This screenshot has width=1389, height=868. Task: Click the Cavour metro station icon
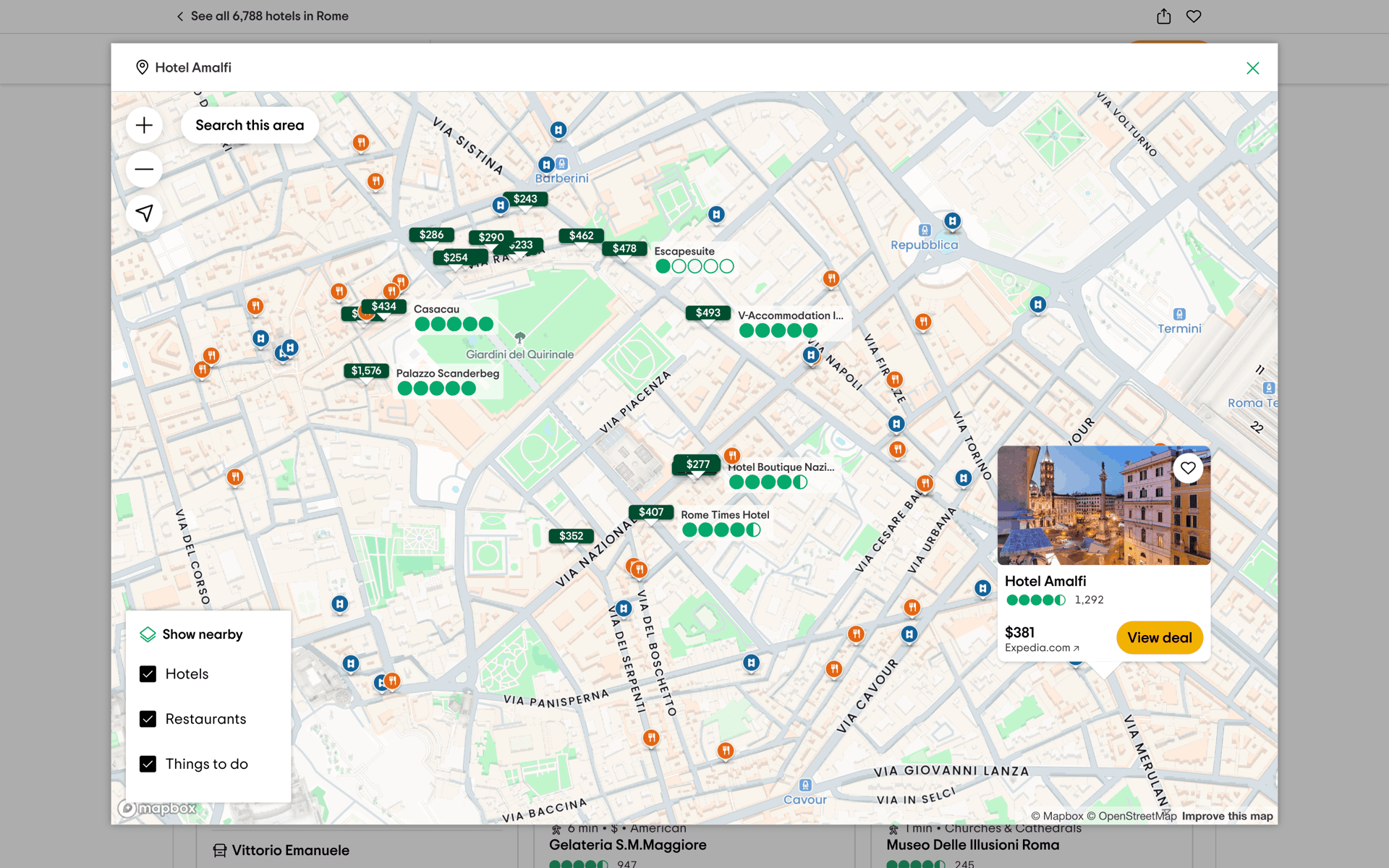coord(805,786)
